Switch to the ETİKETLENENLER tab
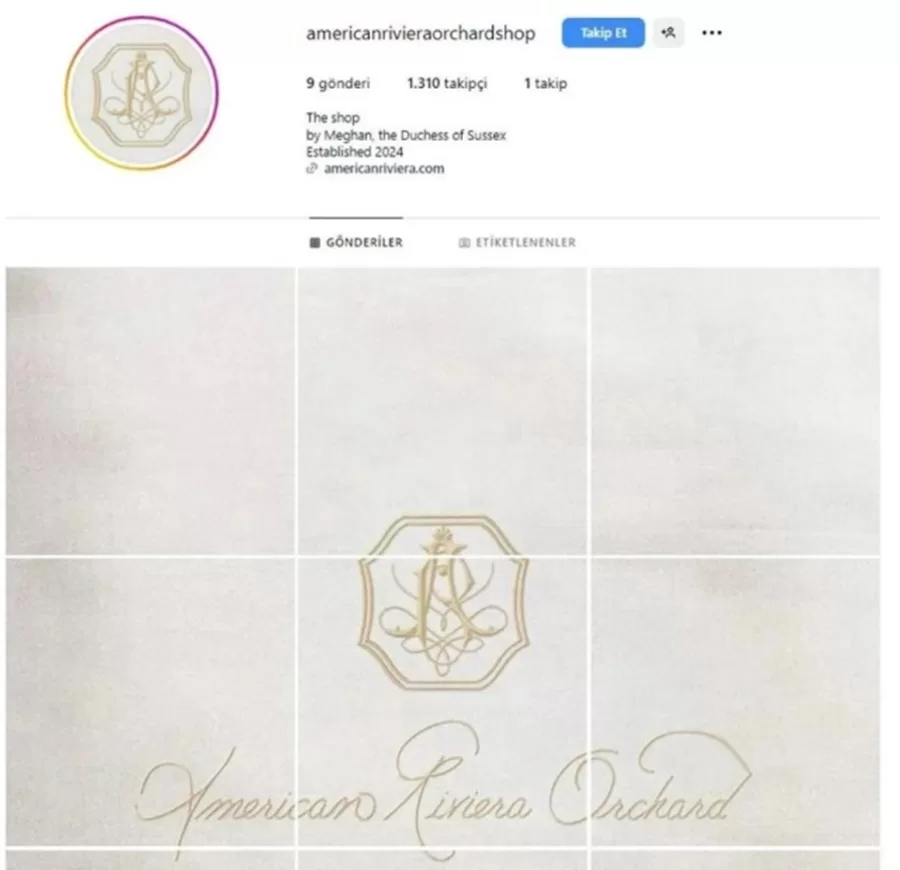The image size is (900, 870). tap(517, 242)
